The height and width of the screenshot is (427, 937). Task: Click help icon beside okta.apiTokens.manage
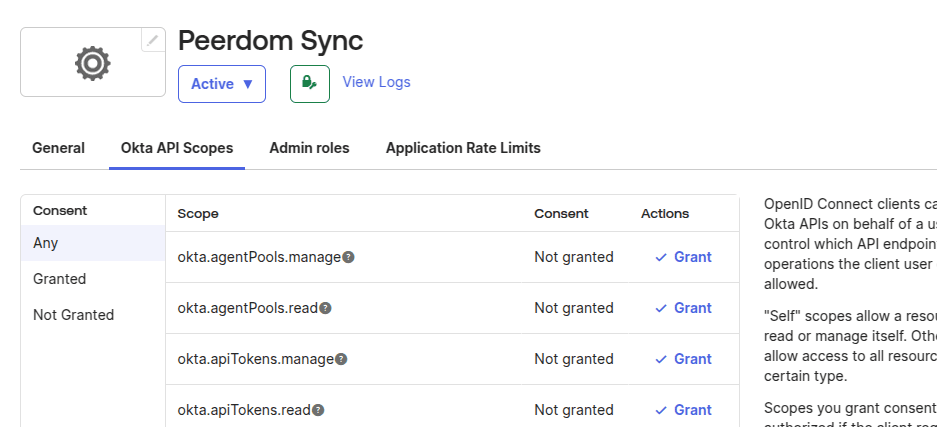[x=342, y=359]
